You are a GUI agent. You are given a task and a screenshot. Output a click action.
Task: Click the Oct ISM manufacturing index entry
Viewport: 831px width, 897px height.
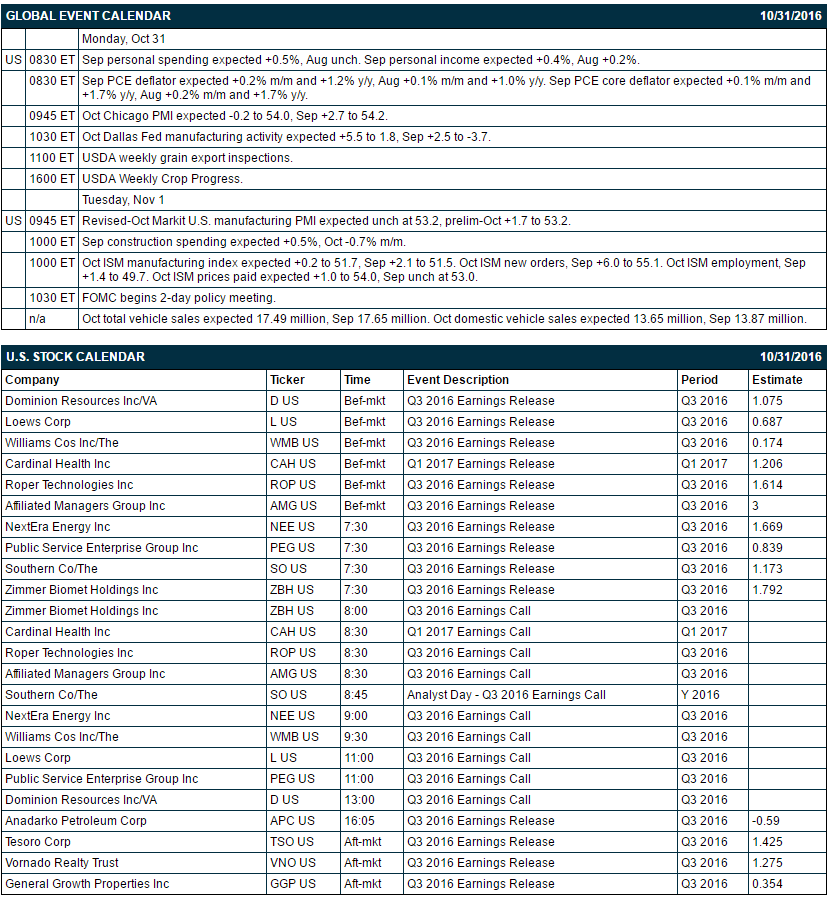coord(444,270)
